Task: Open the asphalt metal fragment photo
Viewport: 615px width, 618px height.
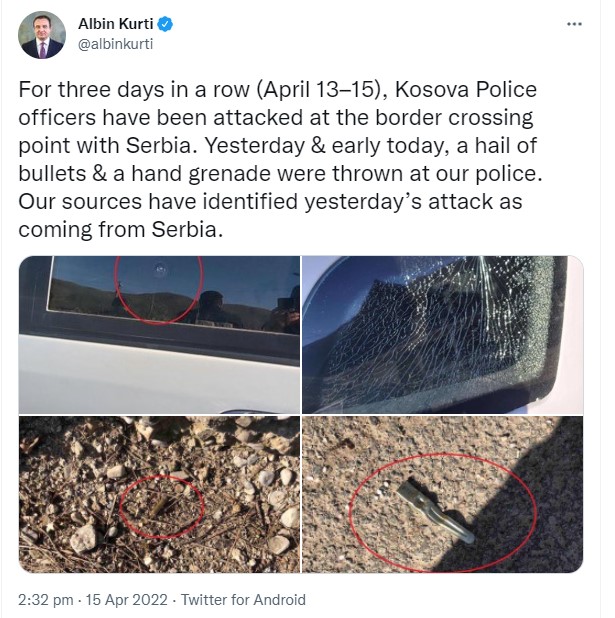Action: click(x=442, y=494)
